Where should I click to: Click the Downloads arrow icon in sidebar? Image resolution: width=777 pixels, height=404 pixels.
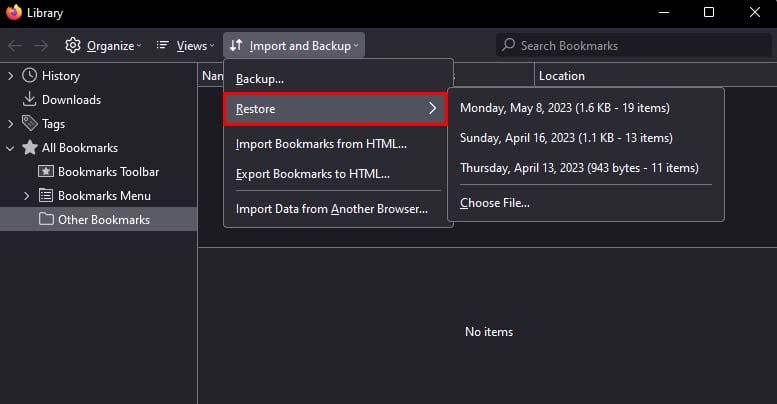point(30,100)
